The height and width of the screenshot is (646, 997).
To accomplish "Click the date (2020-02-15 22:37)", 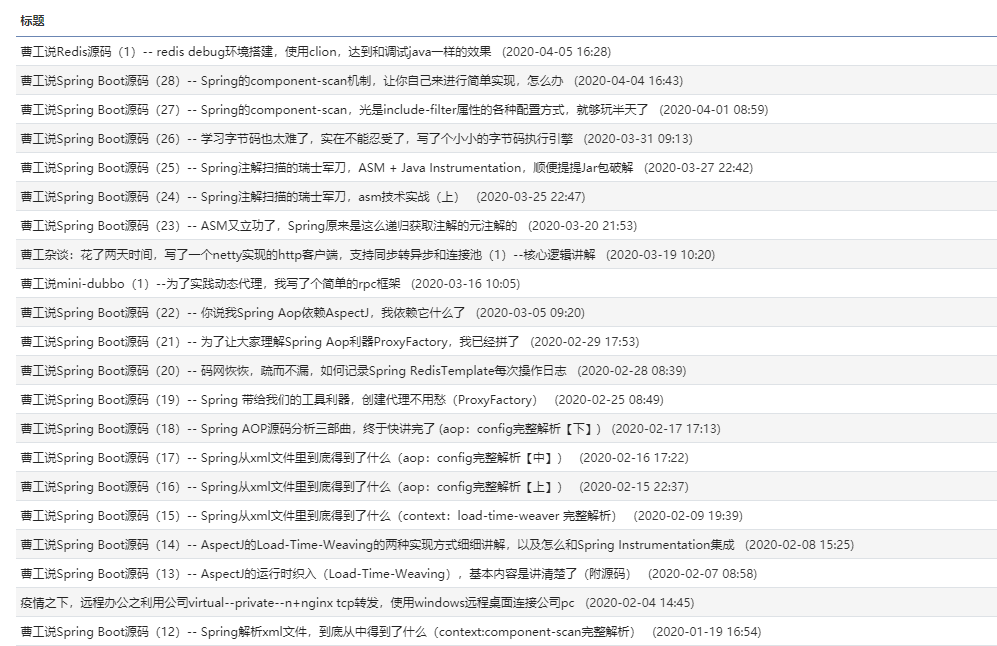I will point(634,487).
